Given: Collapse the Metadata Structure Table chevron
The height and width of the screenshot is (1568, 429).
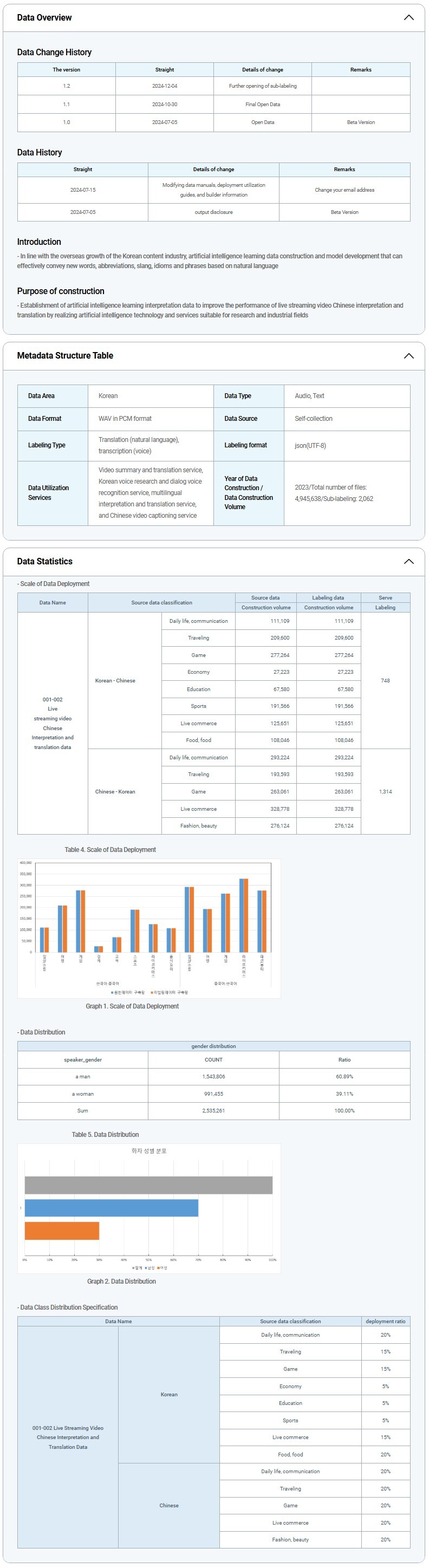Looking at the screenshot, I should coord(408,356).
